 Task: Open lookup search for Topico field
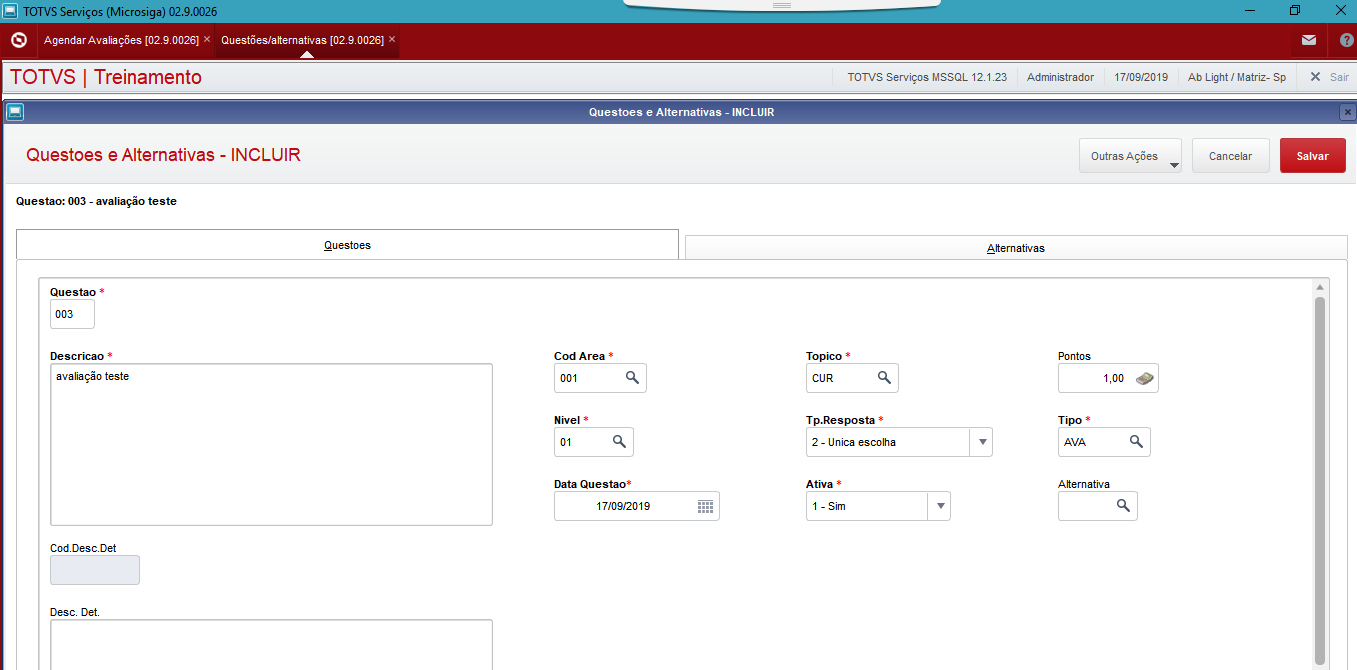pos(884,378)
